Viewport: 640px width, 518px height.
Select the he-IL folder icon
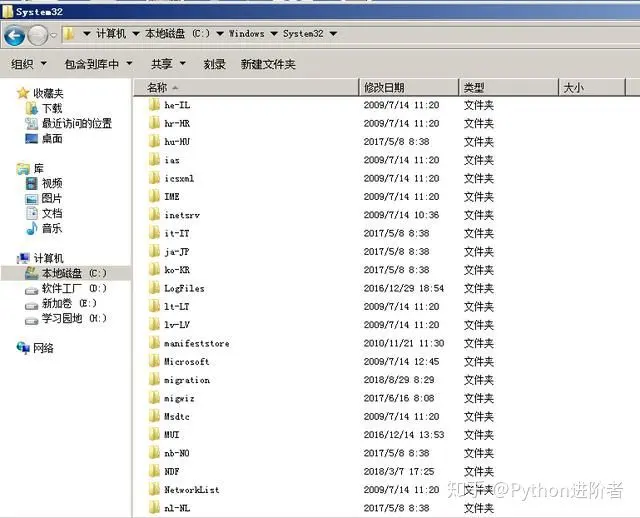point(154,105)
